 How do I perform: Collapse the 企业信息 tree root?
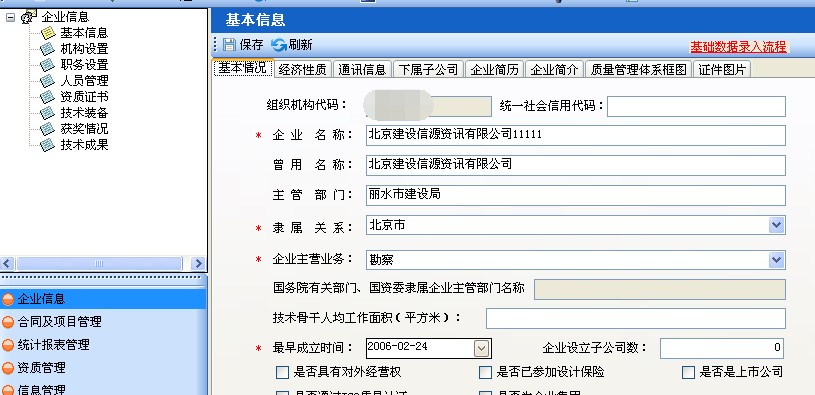click(10, 17)
